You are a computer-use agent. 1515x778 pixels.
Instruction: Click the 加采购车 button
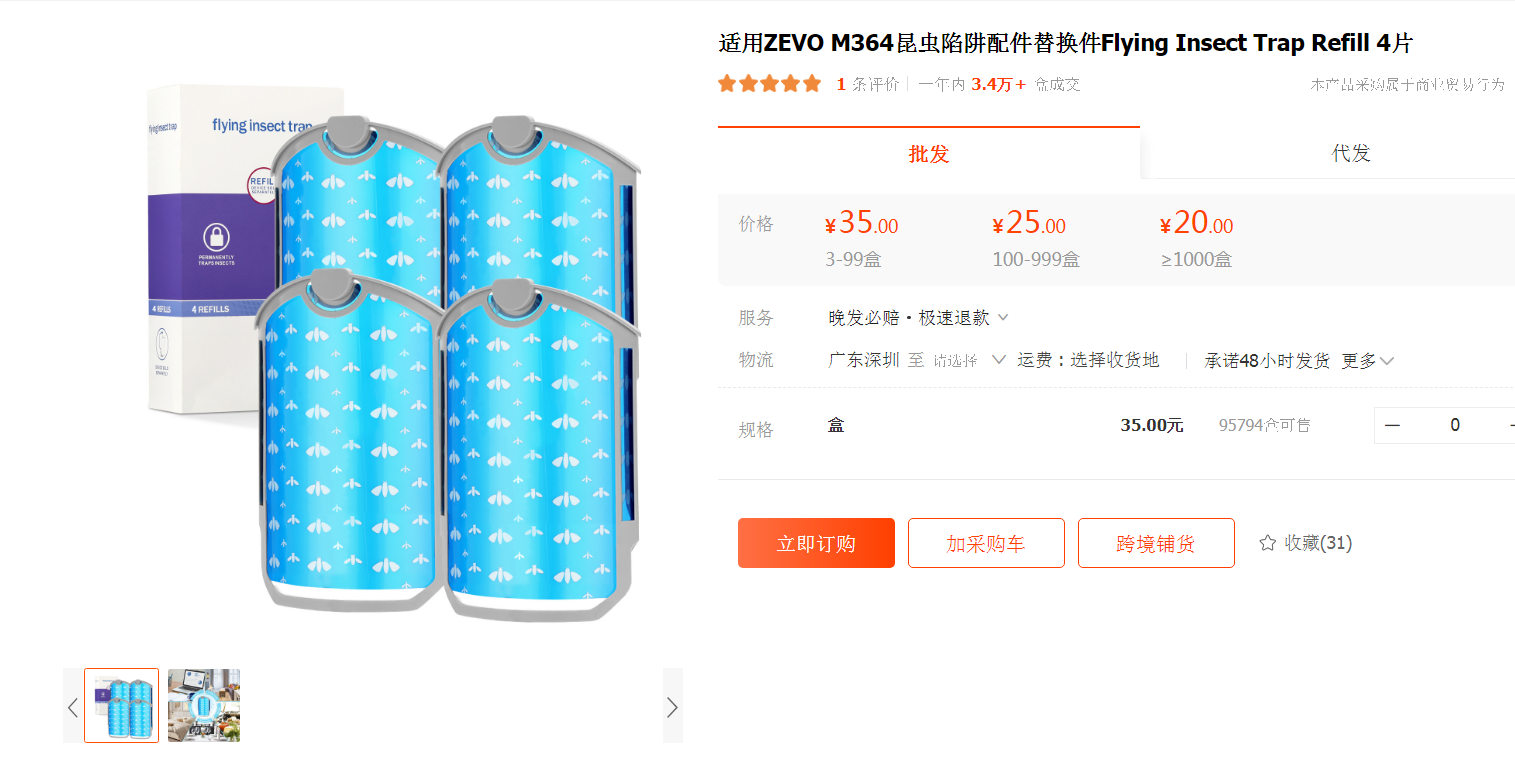(x=986, y=543)
